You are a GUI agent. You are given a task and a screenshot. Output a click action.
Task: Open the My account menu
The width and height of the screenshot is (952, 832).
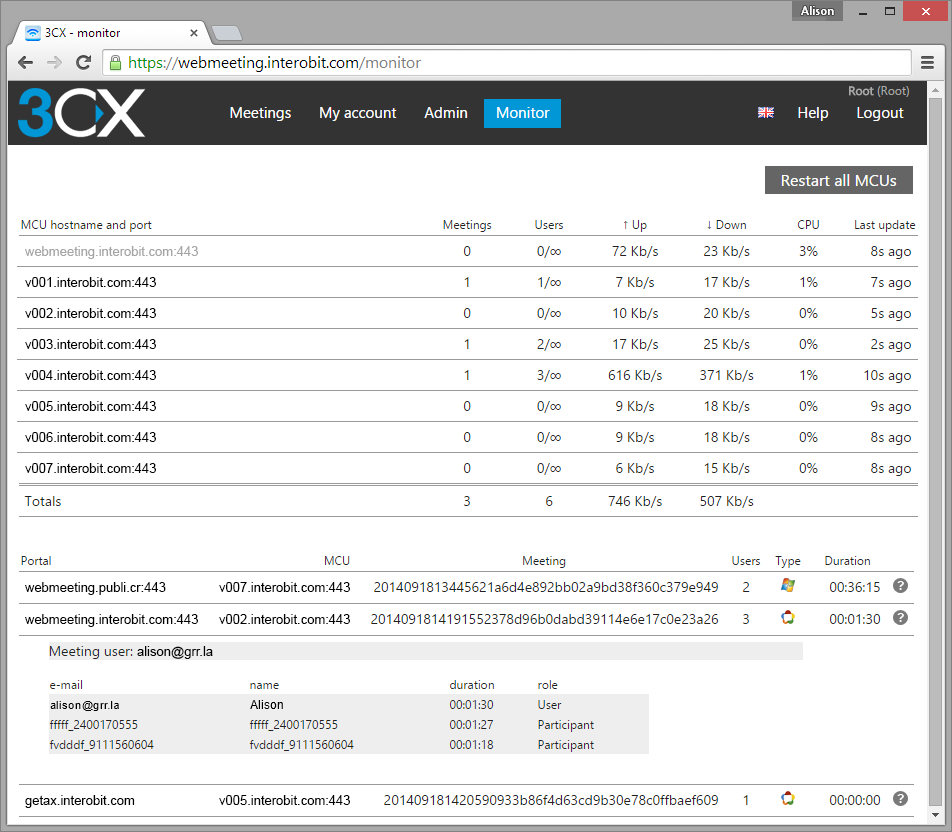click(x=358, y=113)
